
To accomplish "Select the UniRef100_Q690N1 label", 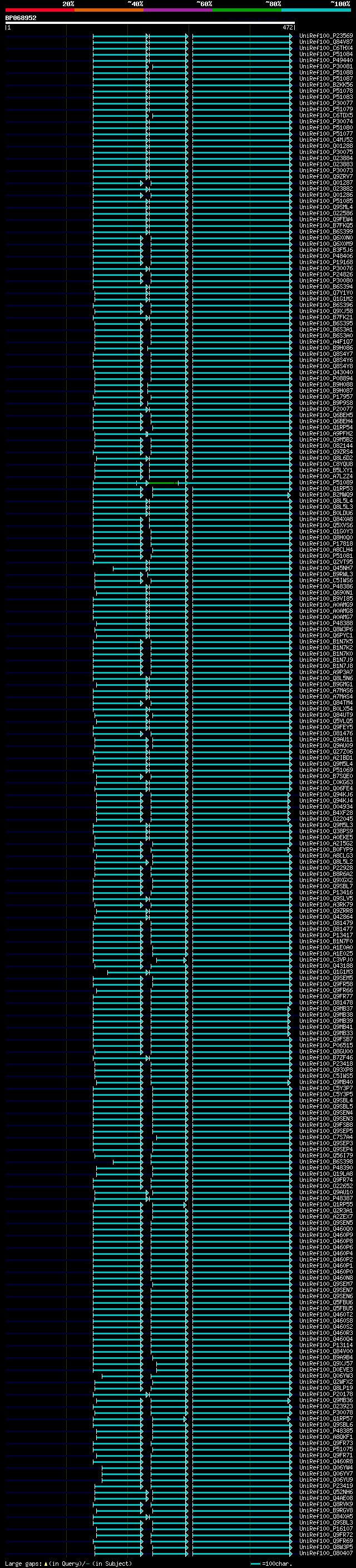I will (x=326, y=593).
